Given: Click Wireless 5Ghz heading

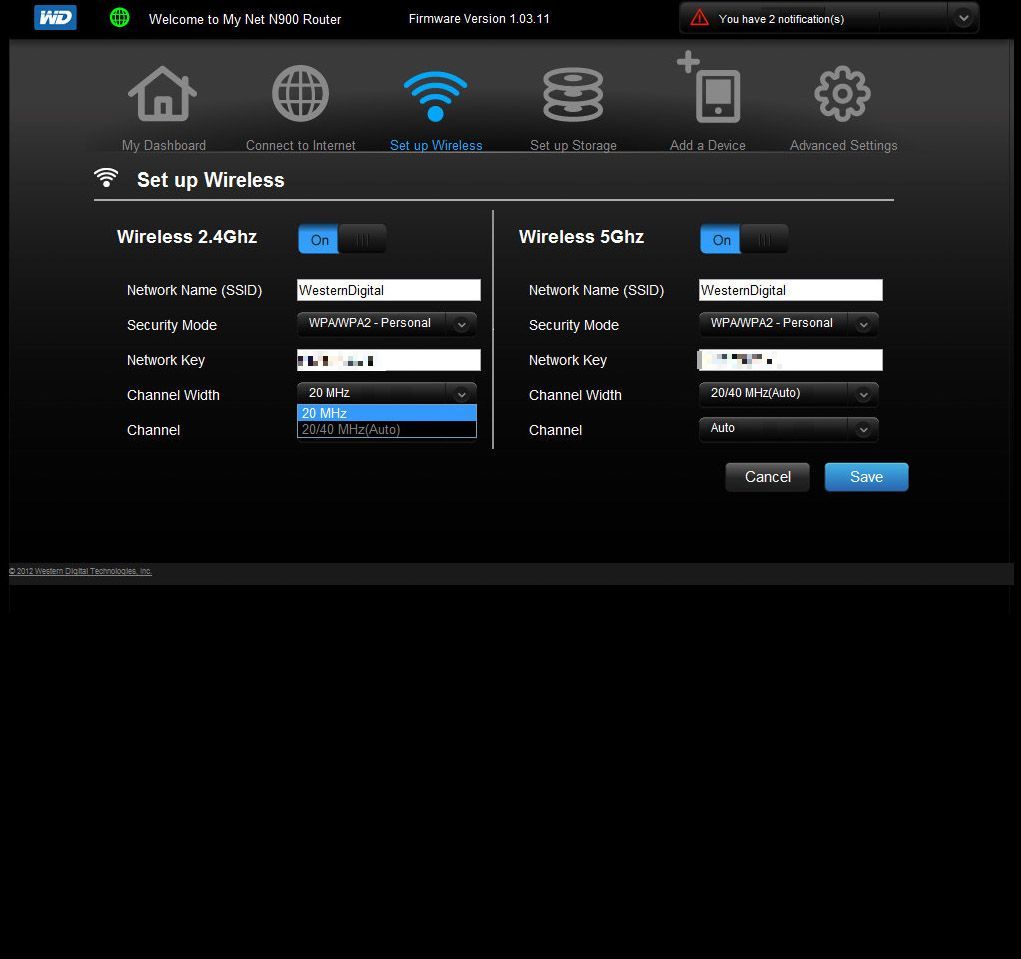Looking at the screenshot, I should click(x=581, y=236).
